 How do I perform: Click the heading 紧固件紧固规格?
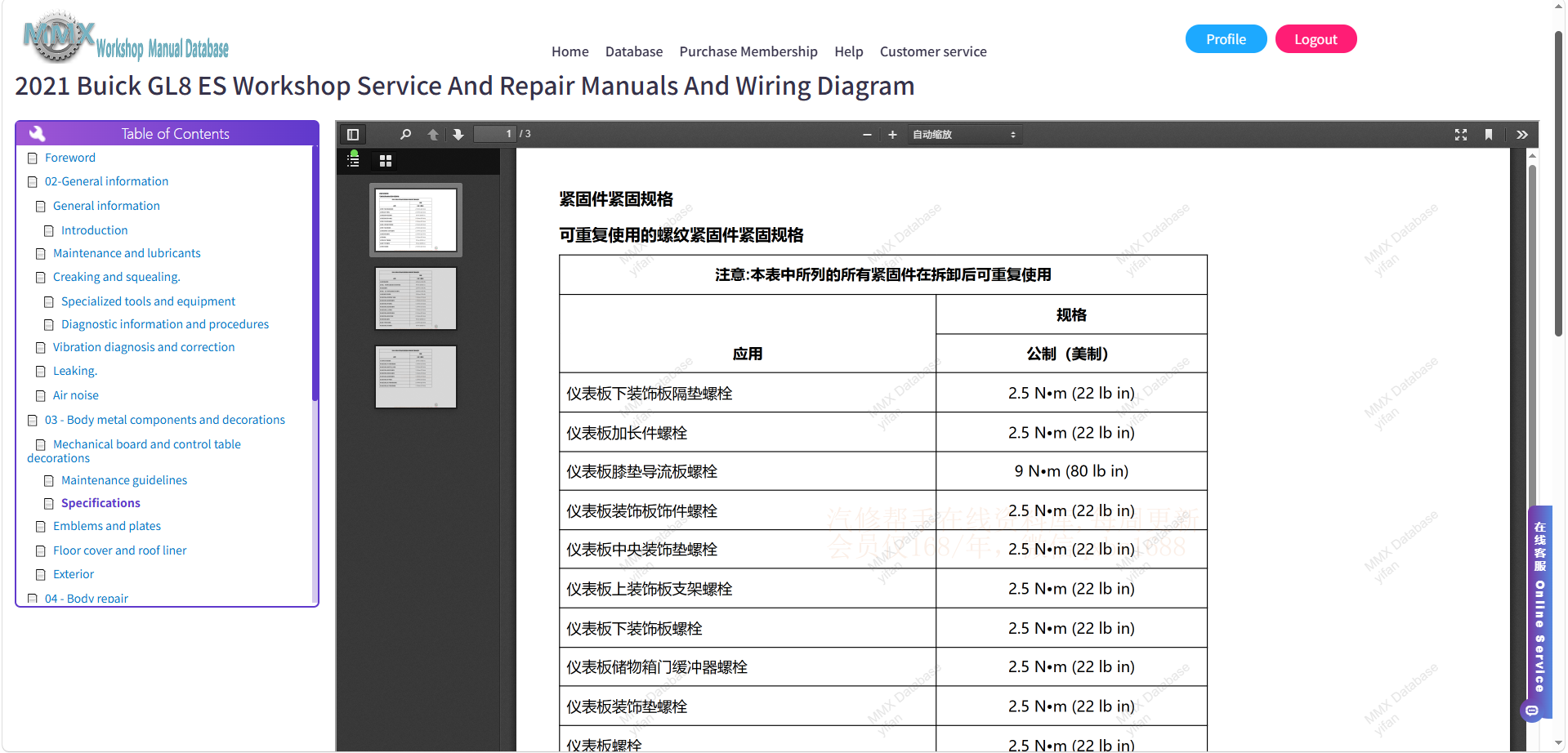tap(616, 199)
